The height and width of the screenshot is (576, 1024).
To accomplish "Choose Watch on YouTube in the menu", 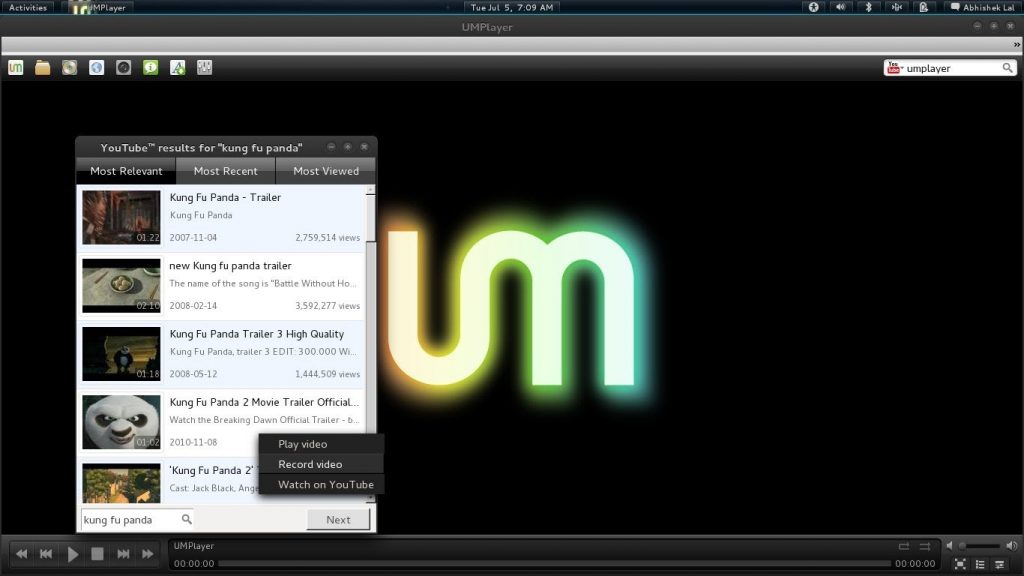I will (x=322, y=483).
